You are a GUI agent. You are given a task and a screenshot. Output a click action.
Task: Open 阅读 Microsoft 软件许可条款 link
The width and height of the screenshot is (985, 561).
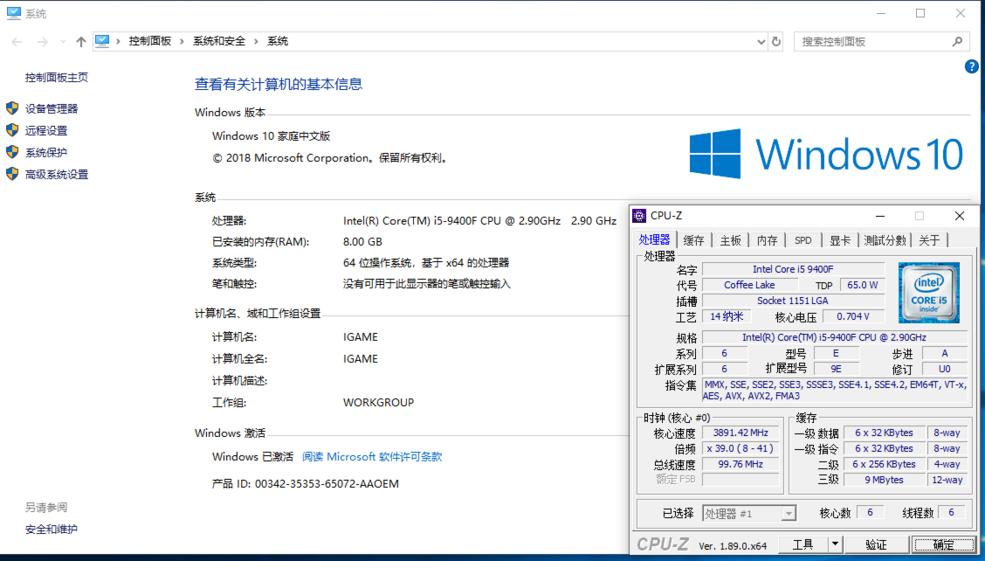pos(373,457)
